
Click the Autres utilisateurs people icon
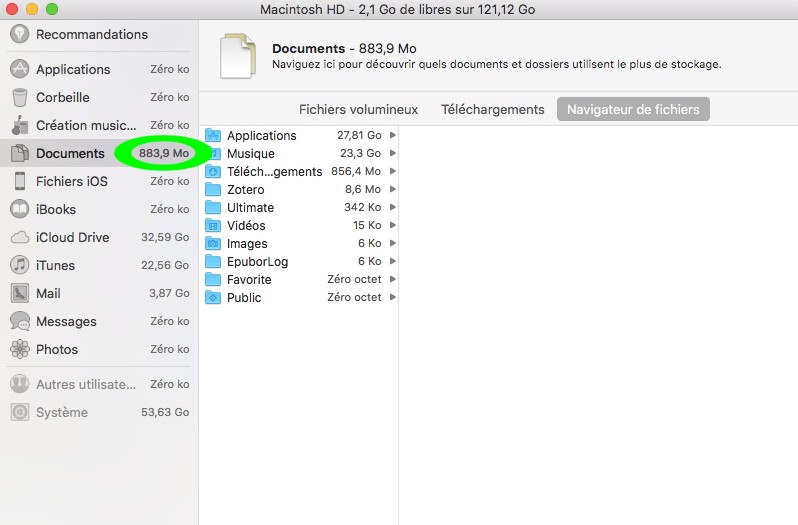tap(19, 384)
